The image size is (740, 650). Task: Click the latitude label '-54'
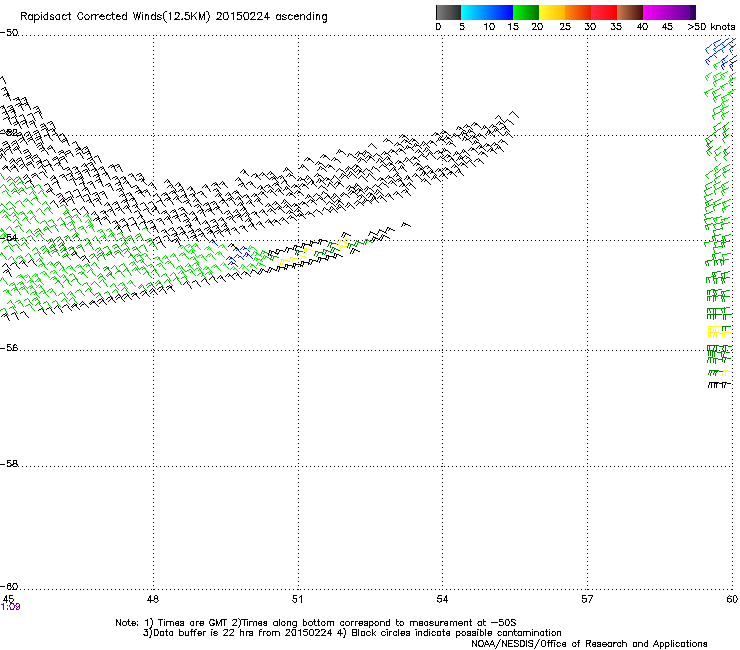pyautogui.click(x=9, y=237)
